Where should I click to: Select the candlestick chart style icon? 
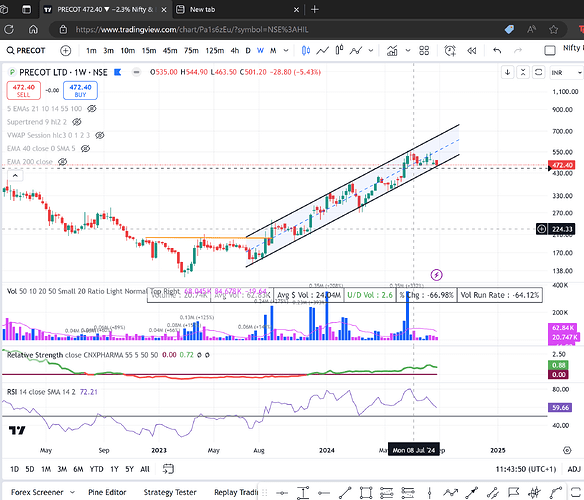[306, 50]
